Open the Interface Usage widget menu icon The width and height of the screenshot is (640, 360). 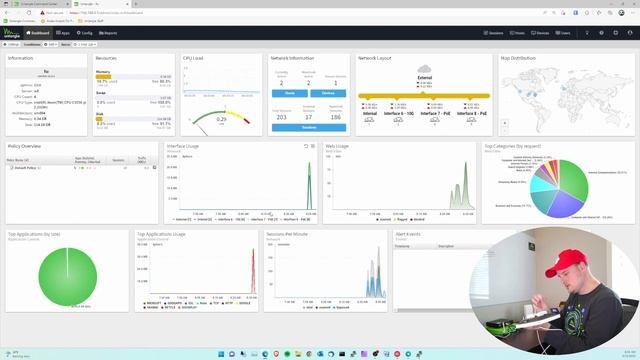313,146
